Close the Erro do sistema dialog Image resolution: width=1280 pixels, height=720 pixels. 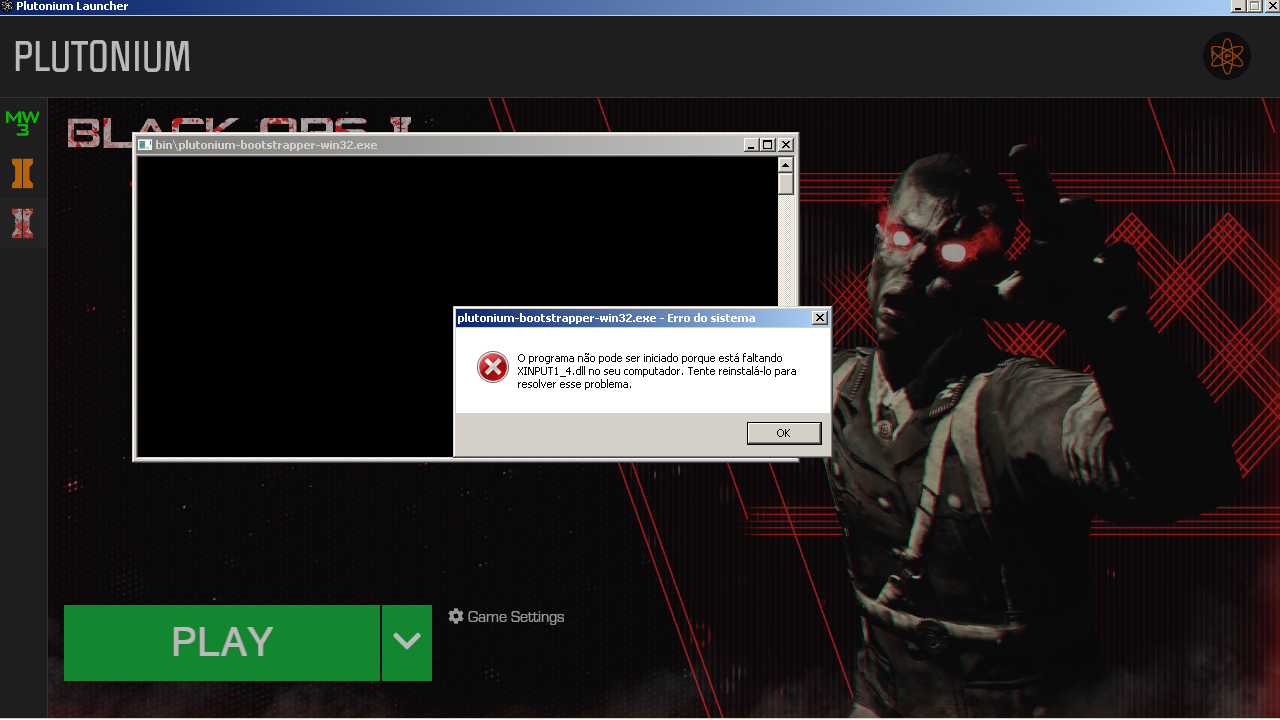click(x=820, y=318)
